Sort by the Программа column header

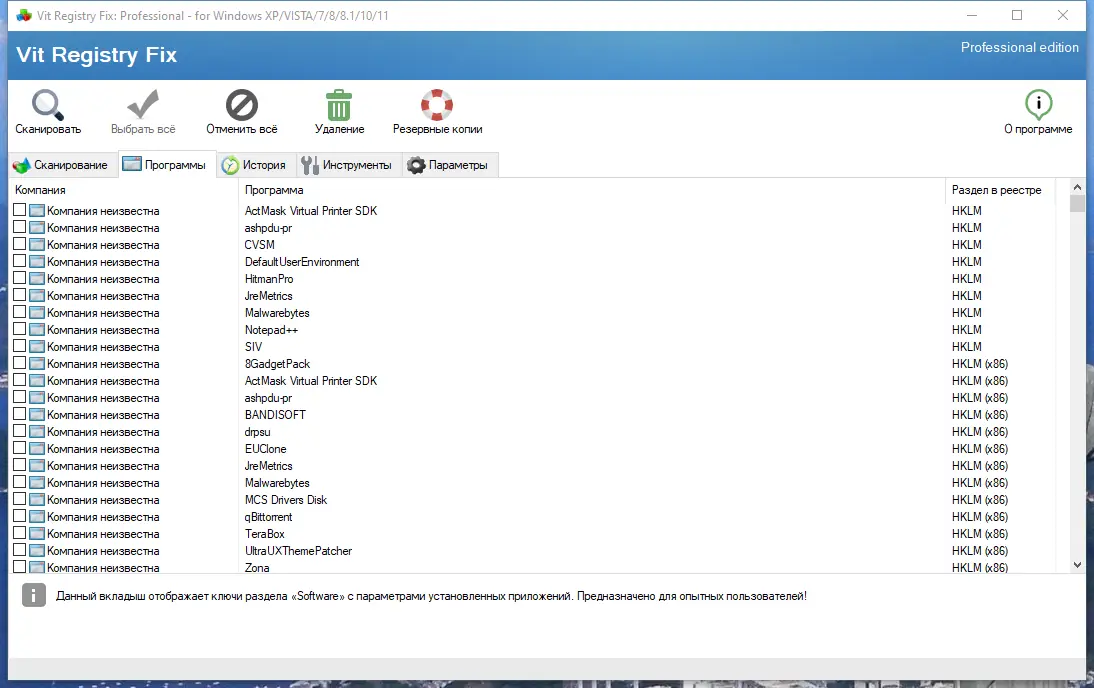pos(591,190)
